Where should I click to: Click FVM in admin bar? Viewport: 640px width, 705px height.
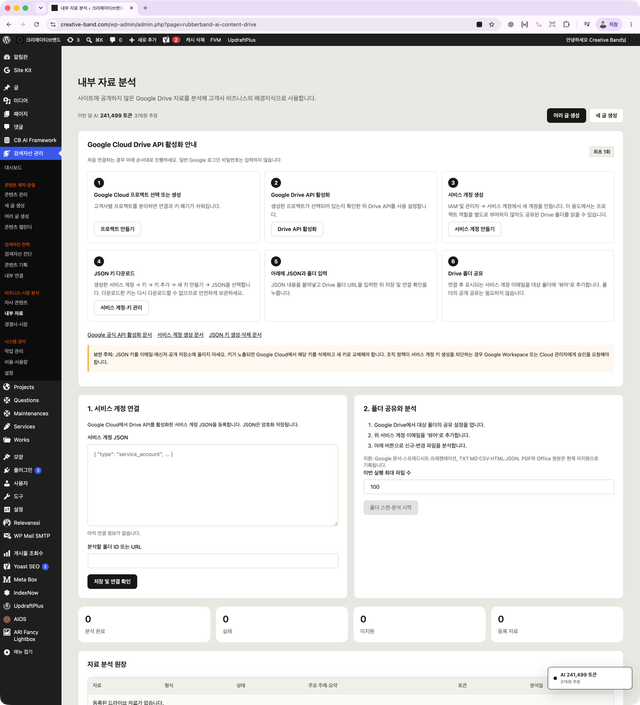pyautogui.click(x=215, y=40)
